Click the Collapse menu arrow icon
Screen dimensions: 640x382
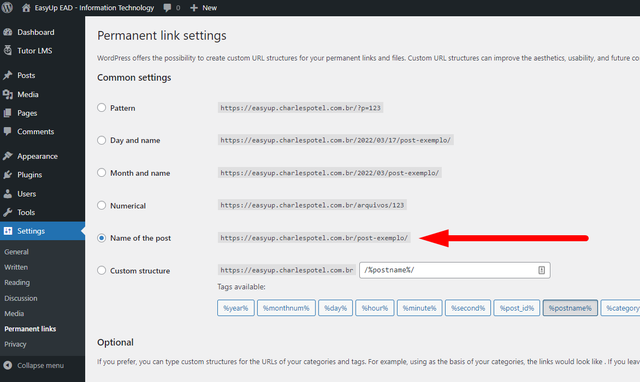[x=8, y=365]
